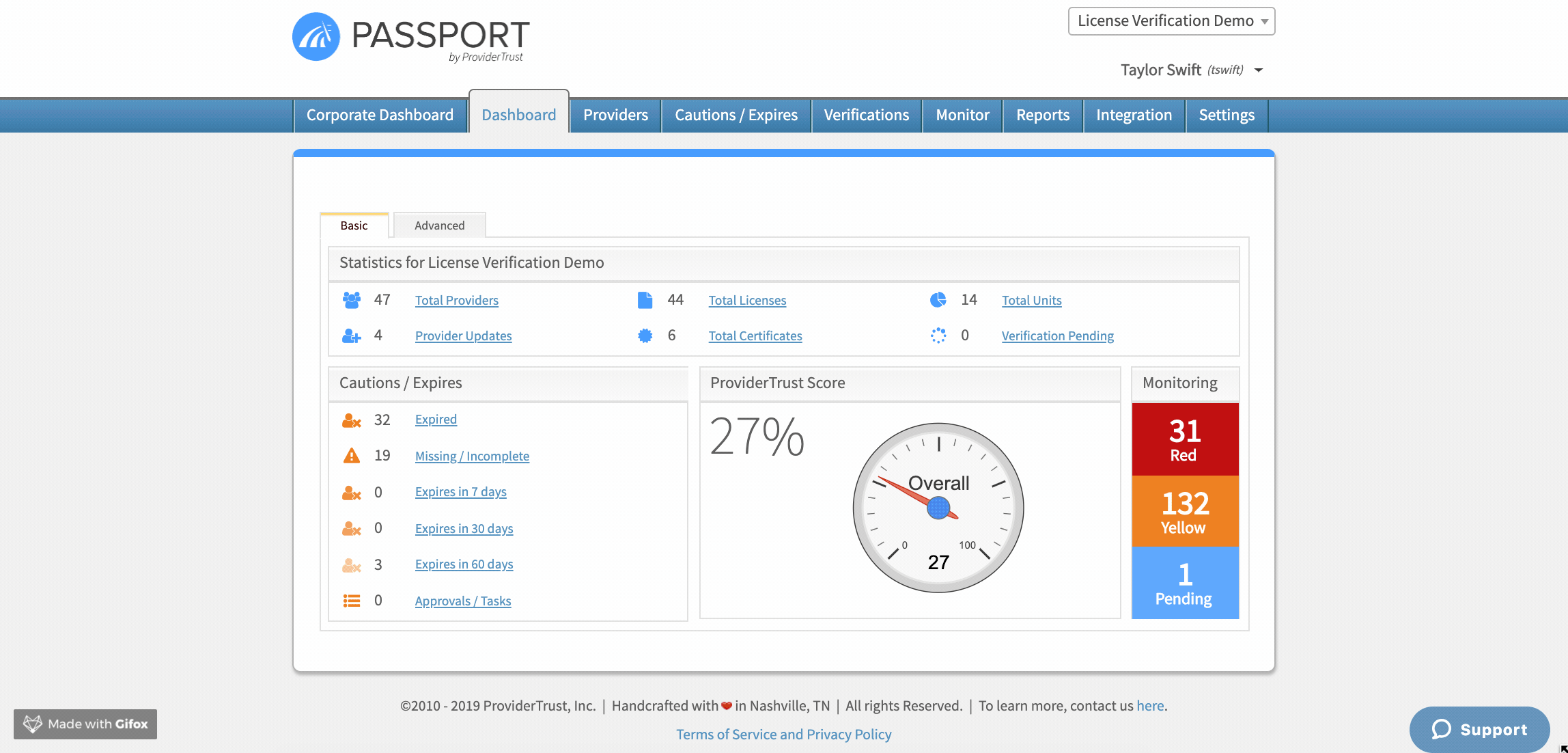
Task: Click the Cautions / Expires panel heading
Action: tap(401, 383)
